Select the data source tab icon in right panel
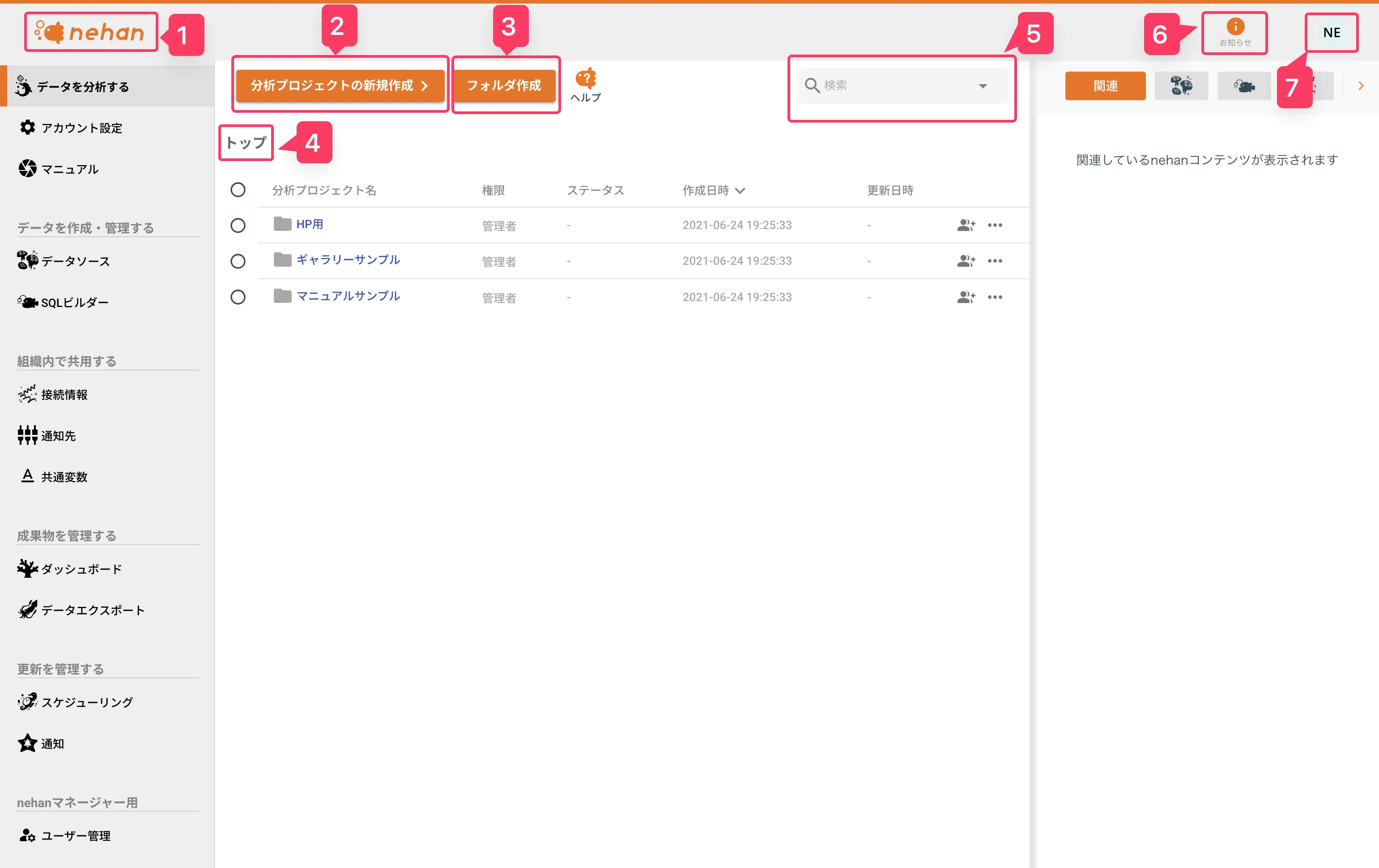Image resolution: width=1379 pixels, height=868 pixels. click(1181, 86)
